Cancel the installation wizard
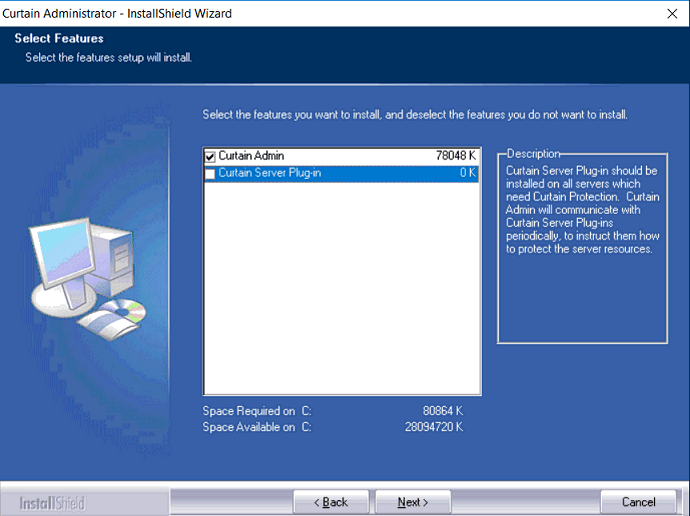 coord(638,502)
